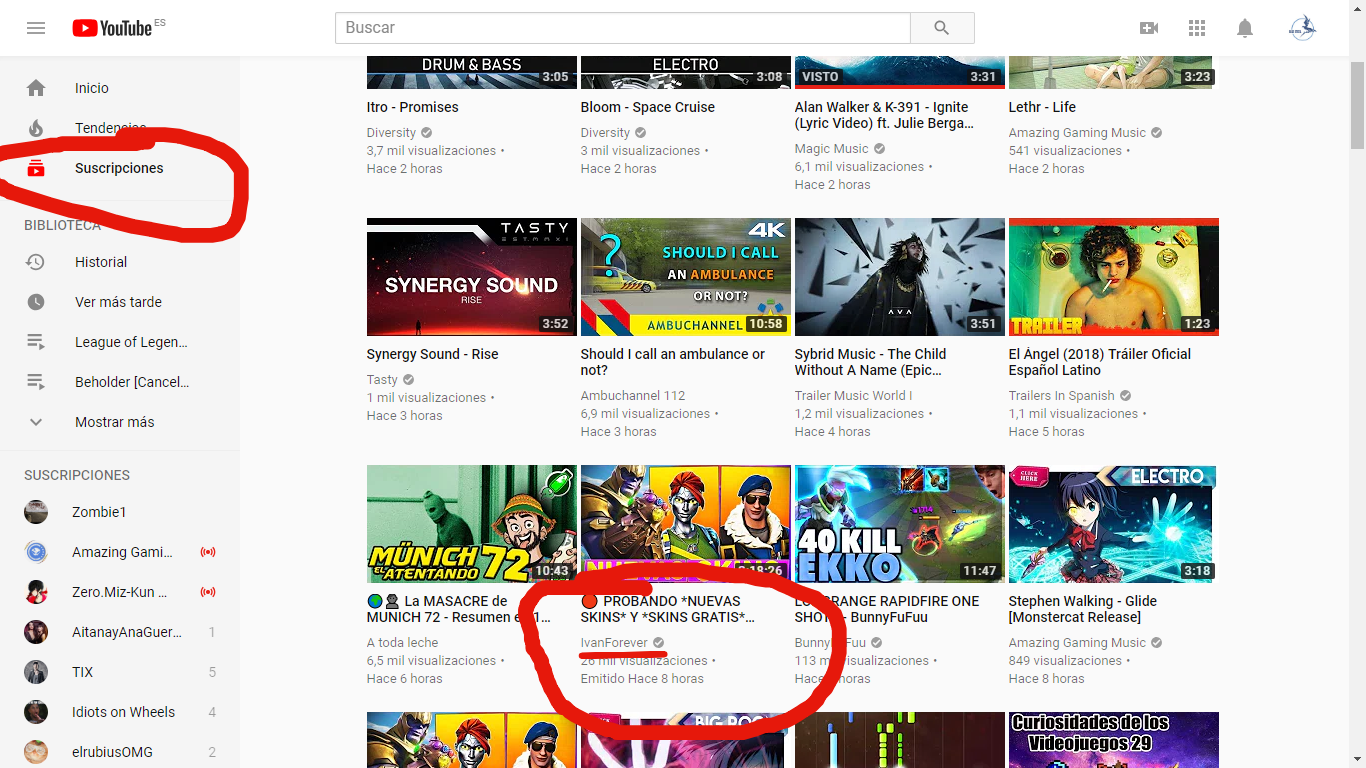Open Stephen Walking - Glide title

[x=1083, y=609]
